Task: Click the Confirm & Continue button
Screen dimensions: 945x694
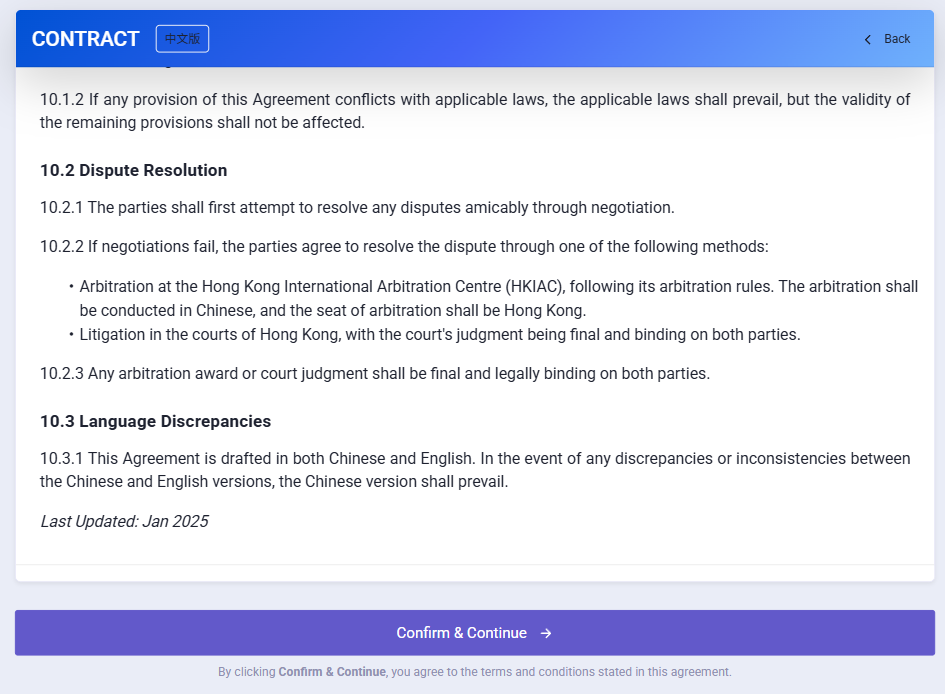Action: click(x=475, y=633)
